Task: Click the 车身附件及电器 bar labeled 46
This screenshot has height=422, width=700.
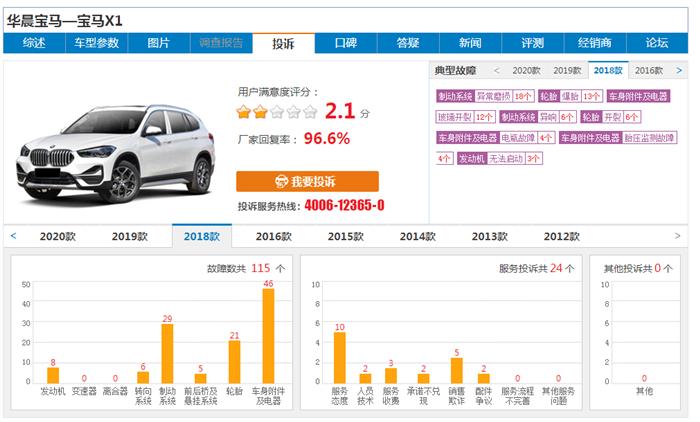Action: [268, 336]
